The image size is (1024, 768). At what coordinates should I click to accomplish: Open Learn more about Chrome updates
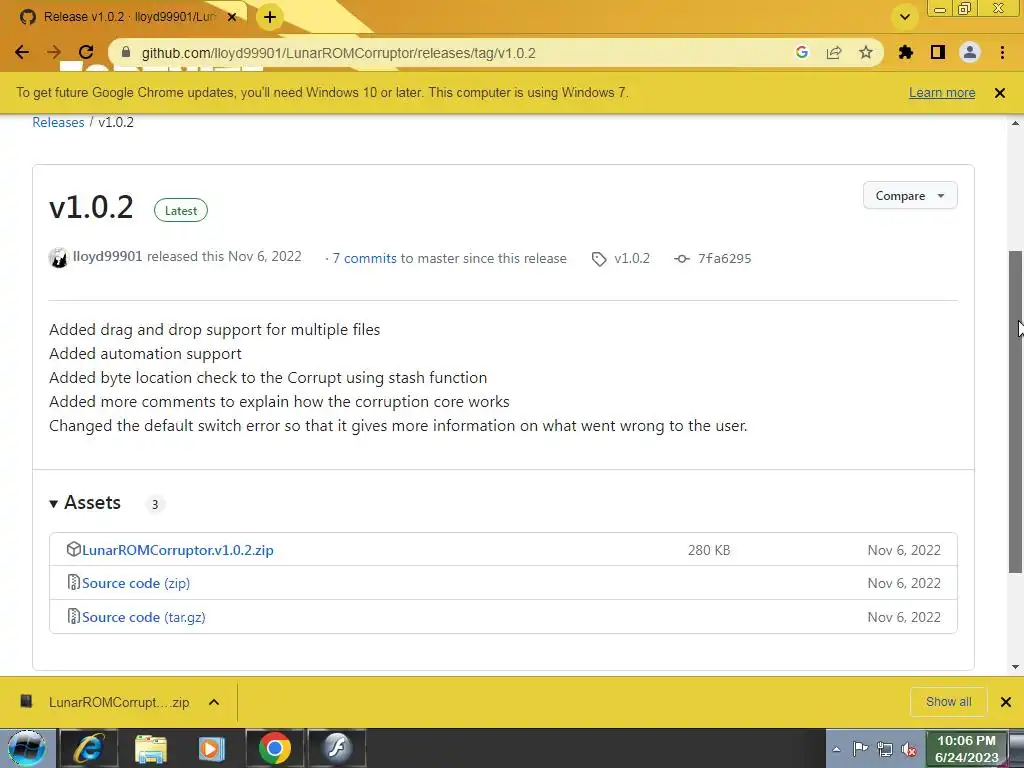pos(942,93)
